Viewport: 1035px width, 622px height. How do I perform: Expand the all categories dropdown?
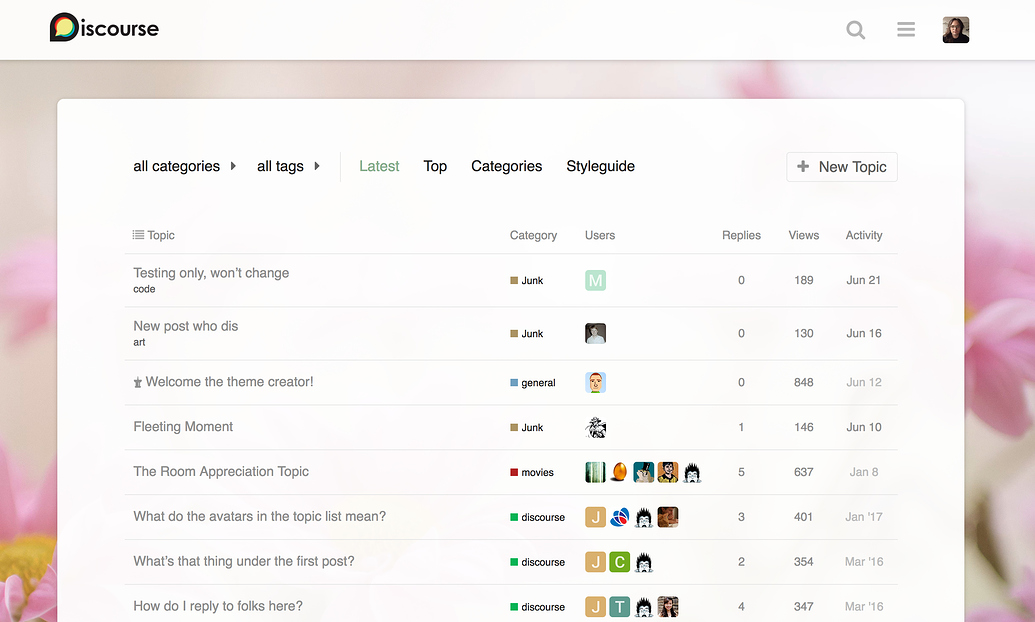coord(184,166)
